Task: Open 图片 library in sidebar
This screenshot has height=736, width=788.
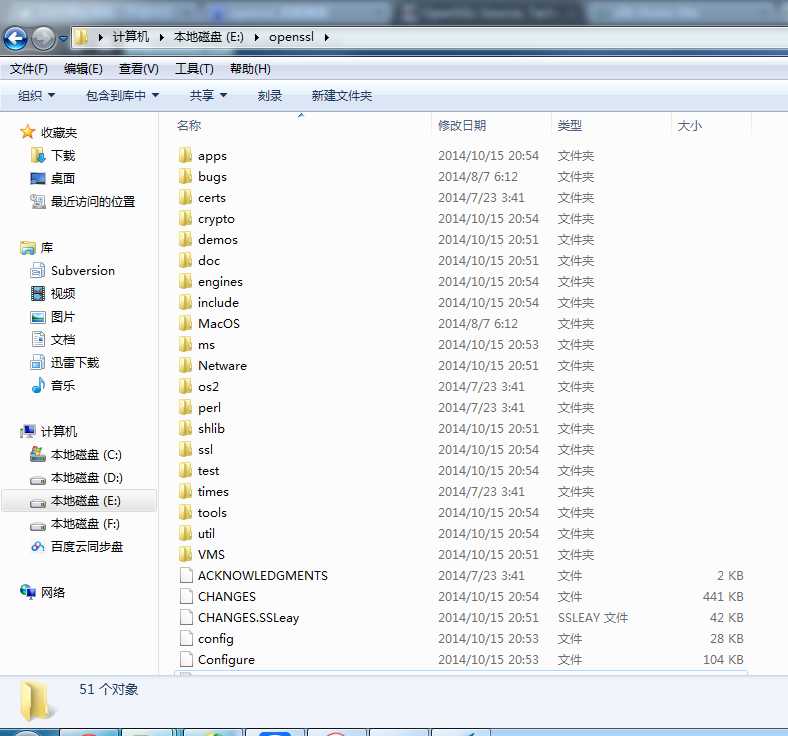Action: pyautogui.click(x=53, y=317)
